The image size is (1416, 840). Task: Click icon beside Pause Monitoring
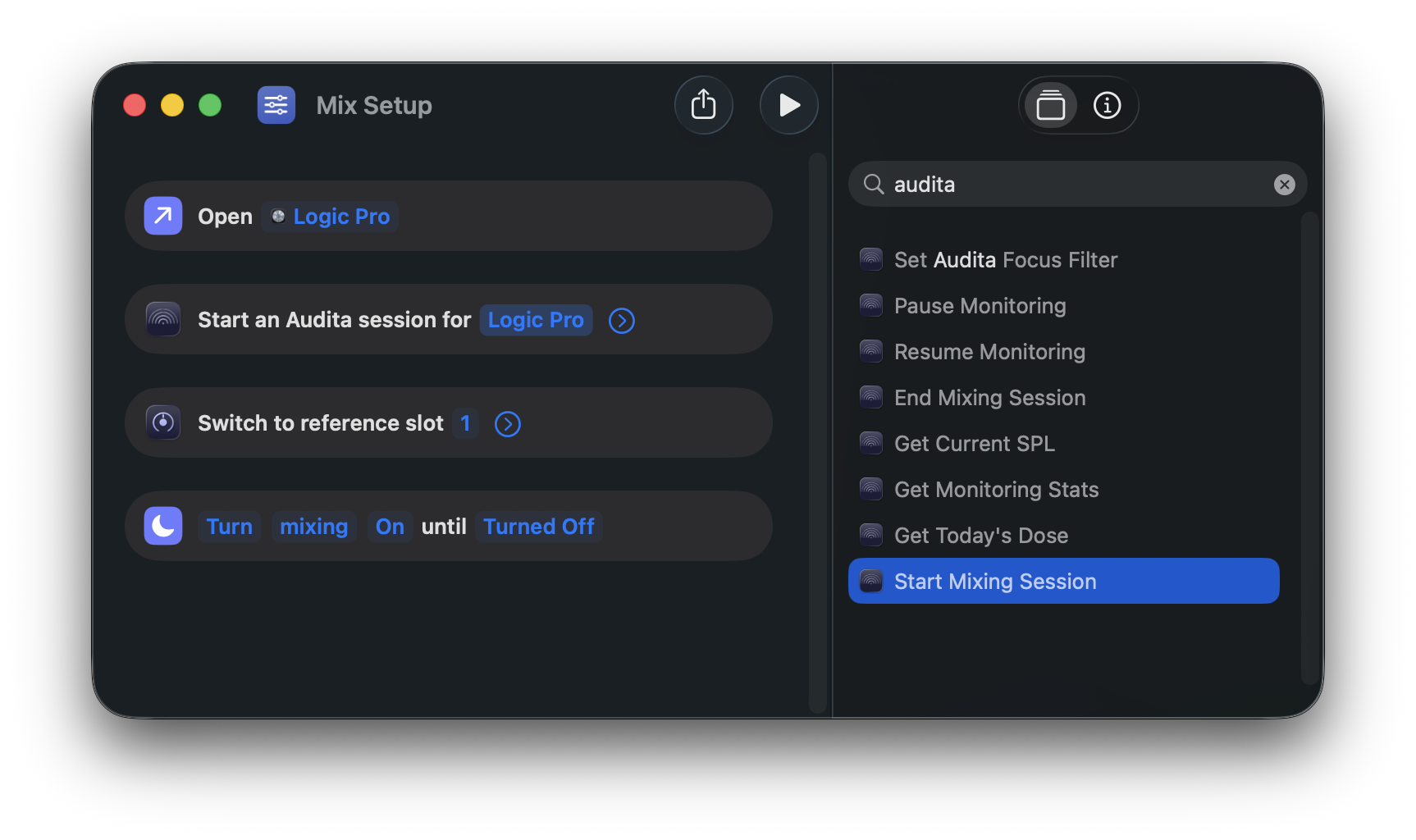point(870,305)
